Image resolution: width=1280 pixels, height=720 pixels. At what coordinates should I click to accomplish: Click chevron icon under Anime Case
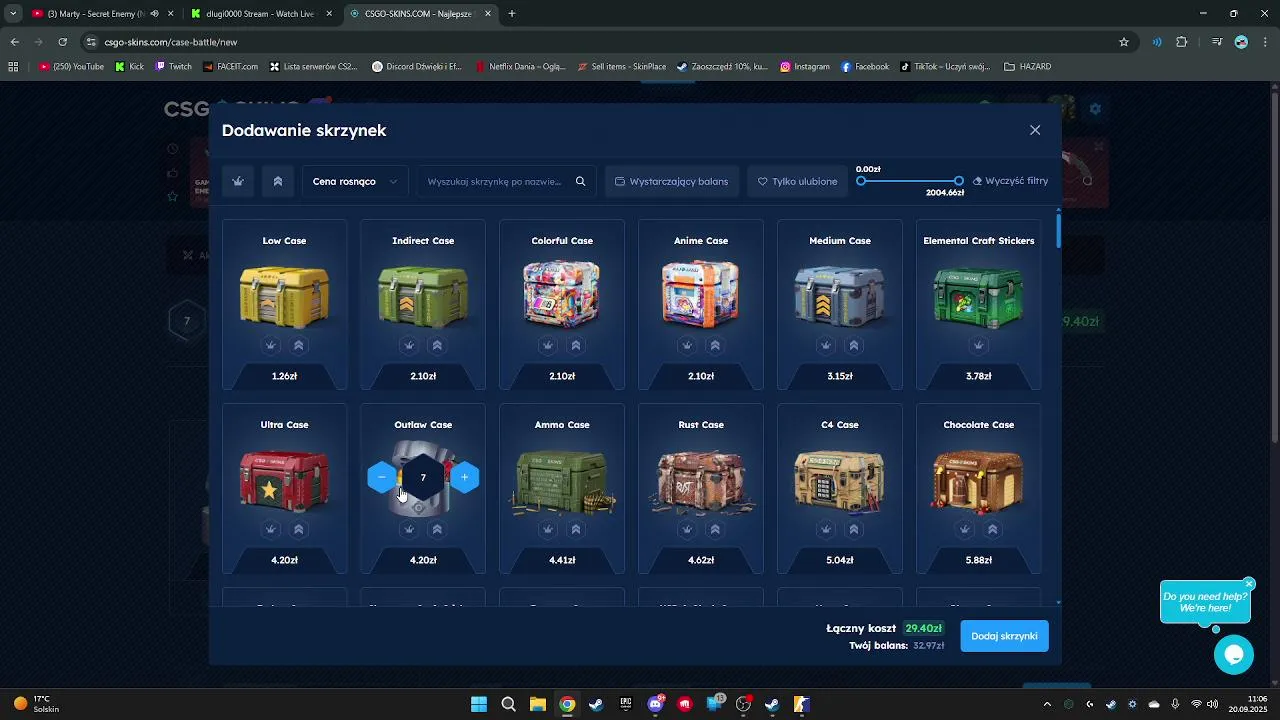coord(715,345)
